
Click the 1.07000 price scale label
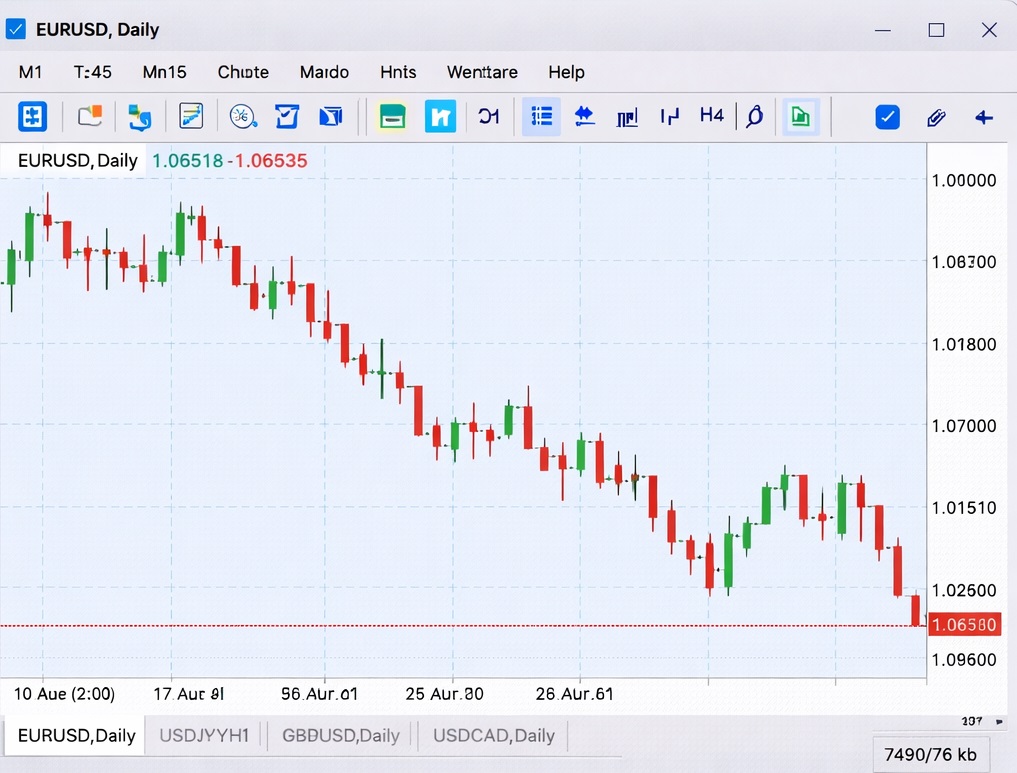pyautogui.click(x=964, y=426)
